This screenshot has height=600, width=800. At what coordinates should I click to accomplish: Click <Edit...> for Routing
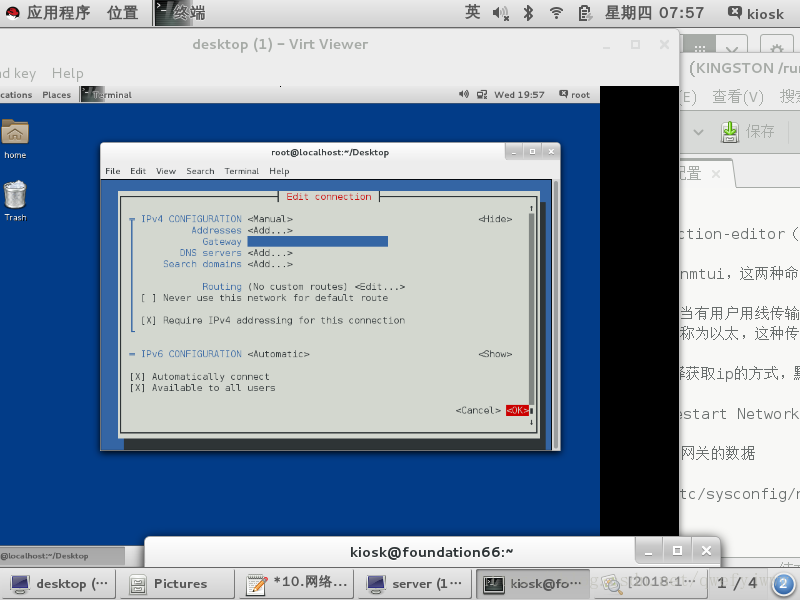(380, 287)
